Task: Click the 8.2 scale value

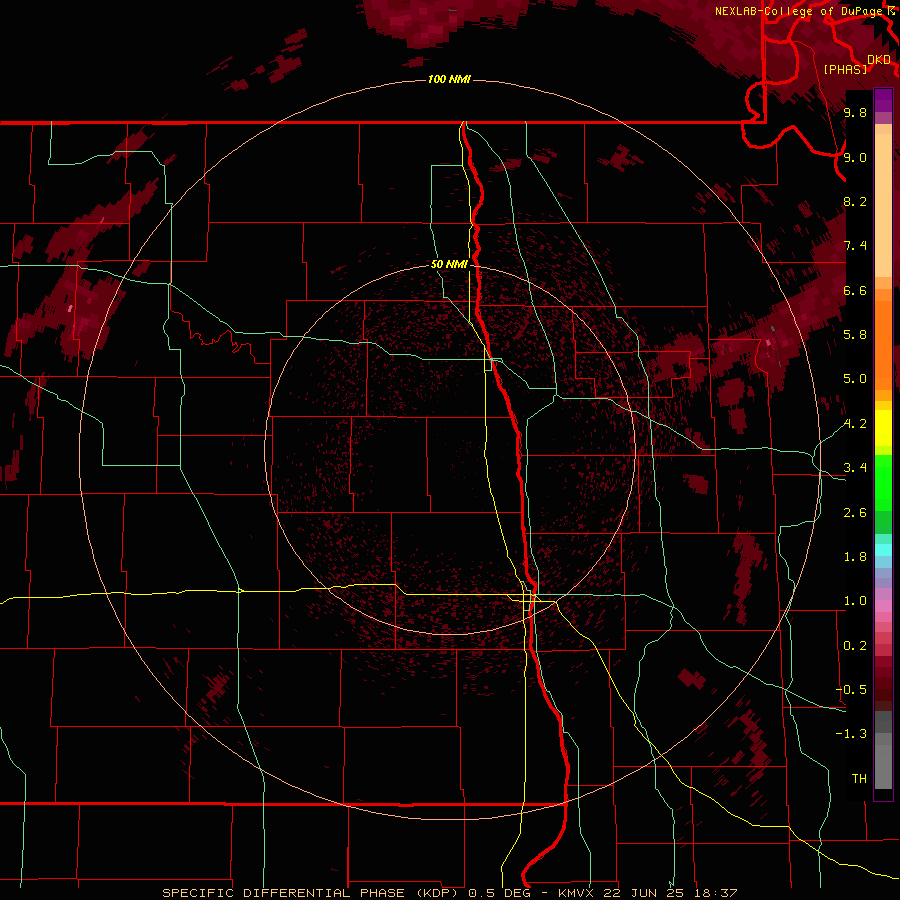Action: (x=855, y=201)
